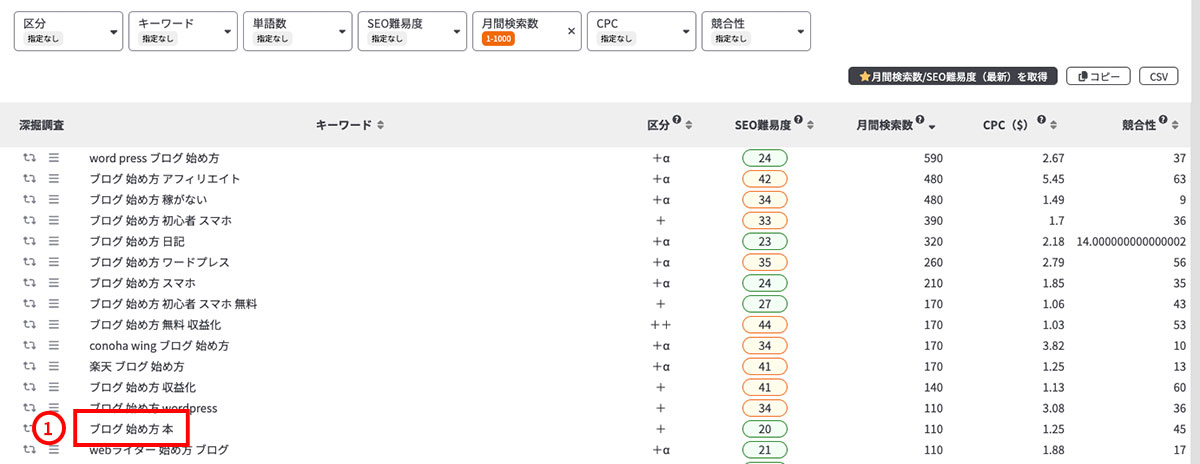The height and width of the screenshot is (464, 1200).
Task: Click the help icon beside SEO難易度 header
Action: point(798,121)
